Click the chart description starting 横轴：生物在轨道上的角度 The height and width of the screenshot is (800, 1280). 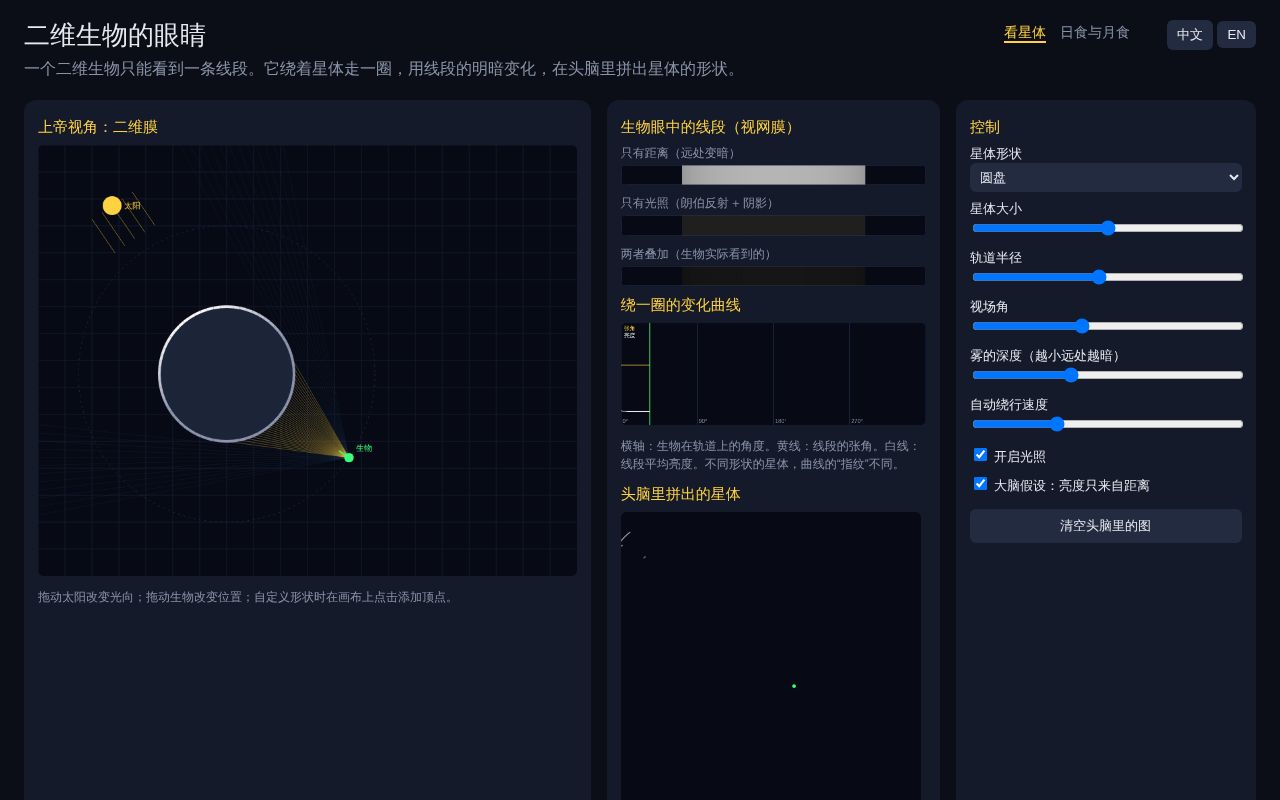tap(771, 455)
